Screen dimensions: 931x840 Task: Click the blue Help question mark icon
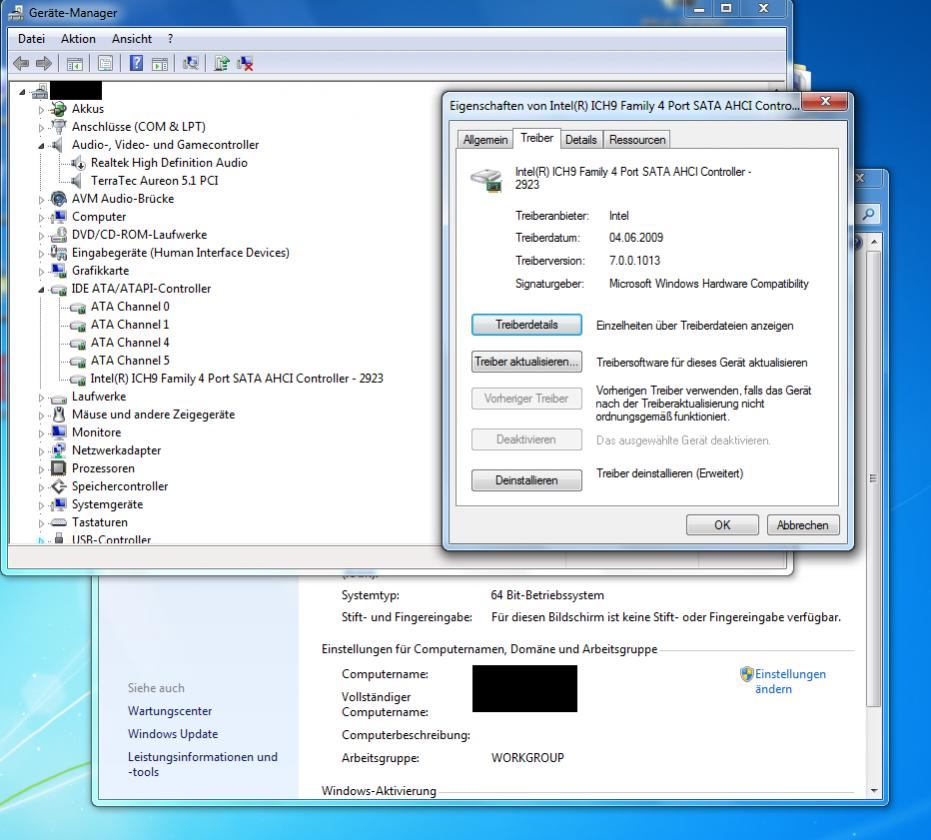point(137,63)
